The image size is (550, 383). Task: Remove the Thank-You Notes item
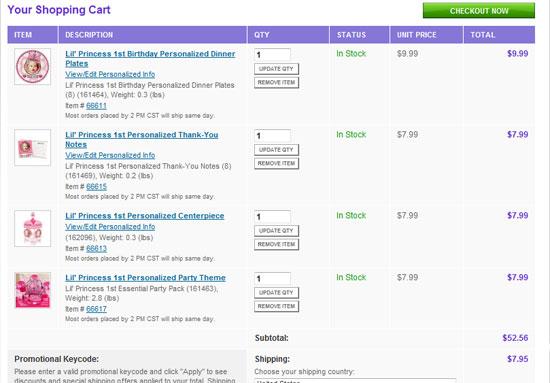(x=276, y=163)
